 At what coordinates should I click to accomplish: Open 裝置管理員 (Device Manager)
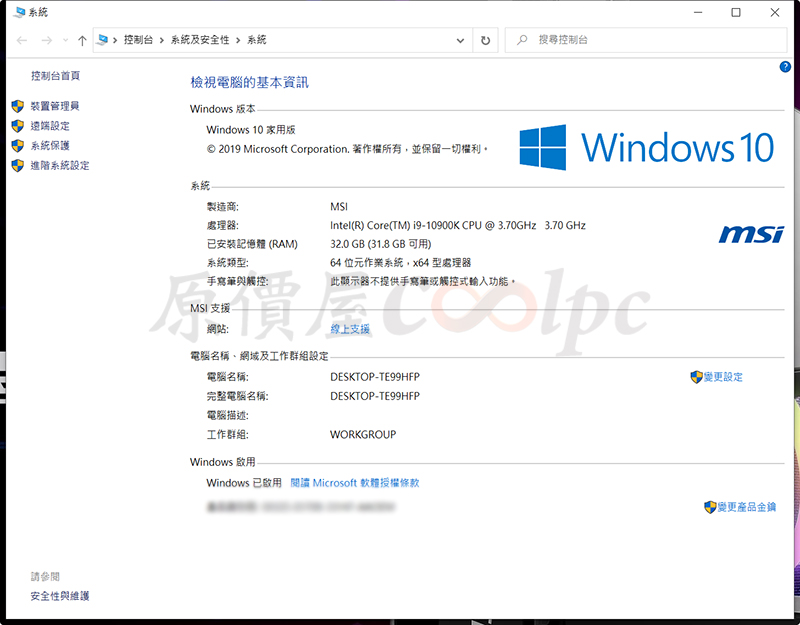(x=55, y=106)
